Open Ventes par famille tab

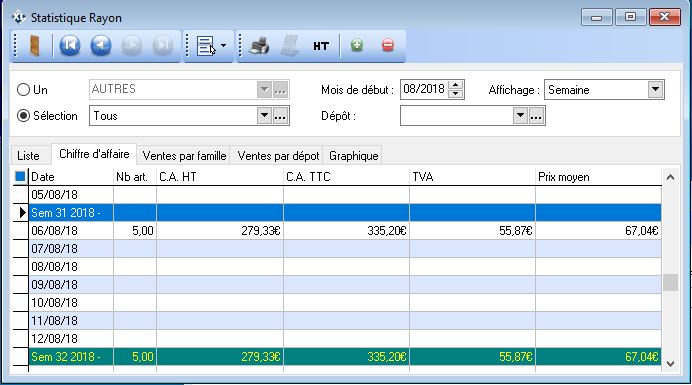click(x=184, y=156)
